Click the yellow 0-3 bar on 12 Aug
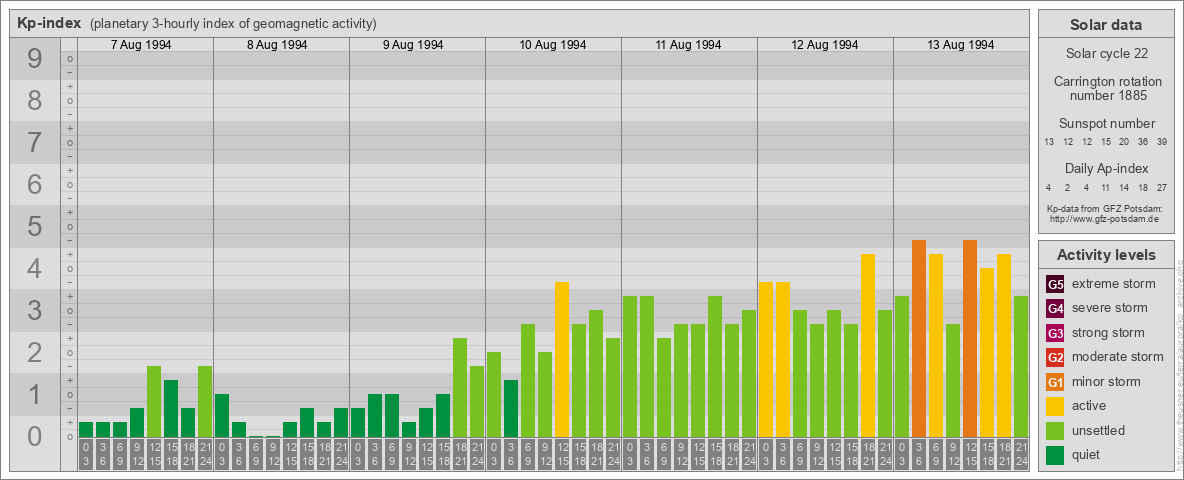 pos(766,359)
